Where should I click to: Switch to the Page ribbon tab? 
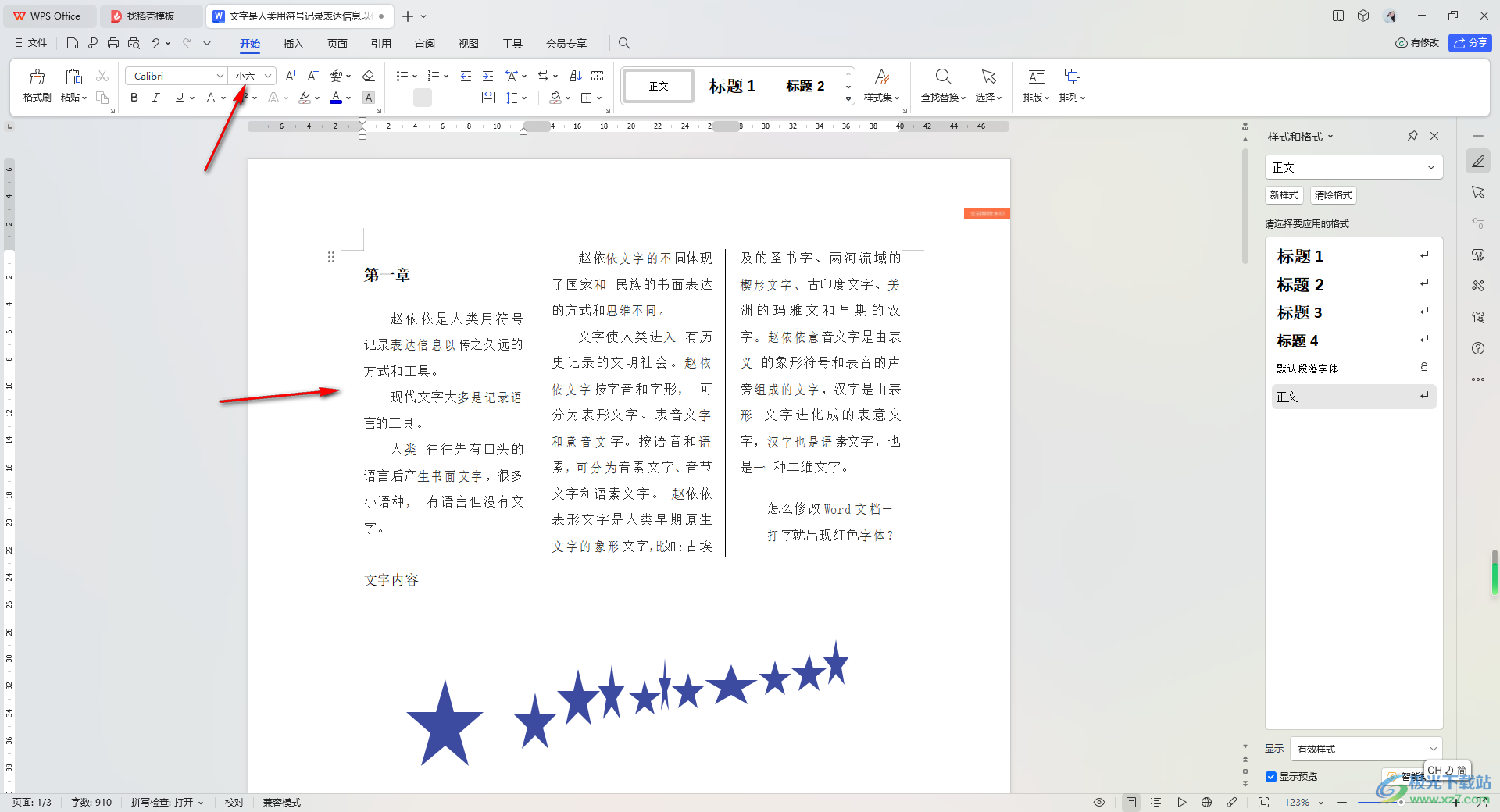pyautogui.click(x=337, y=44)
